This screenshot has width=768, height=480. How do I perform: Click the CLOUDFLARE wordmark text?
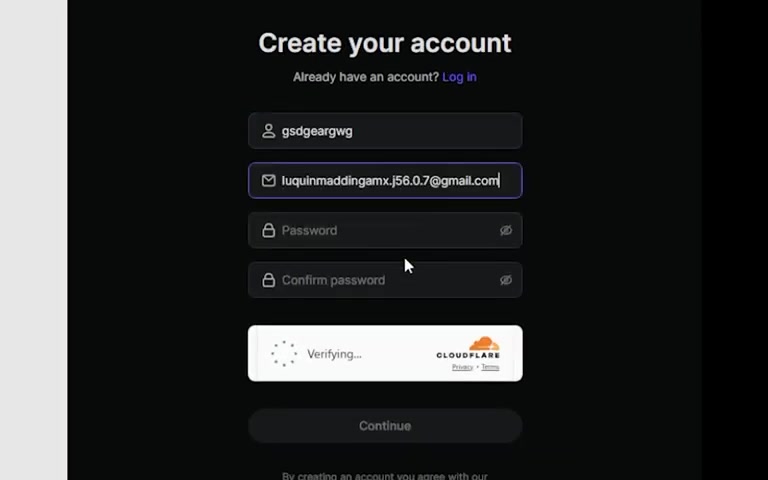click(468, 355)
